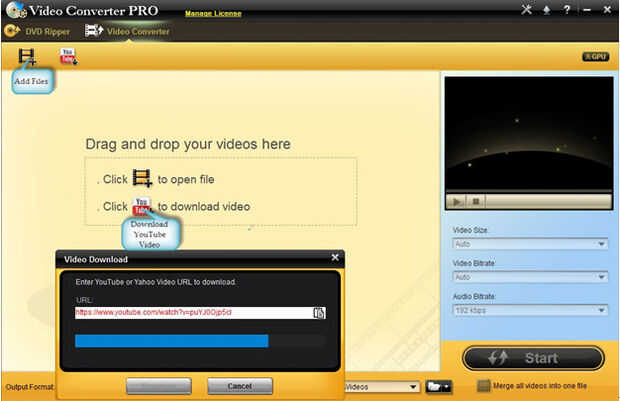Toggle the GPU acceleration badge

(x=595, y=57)
